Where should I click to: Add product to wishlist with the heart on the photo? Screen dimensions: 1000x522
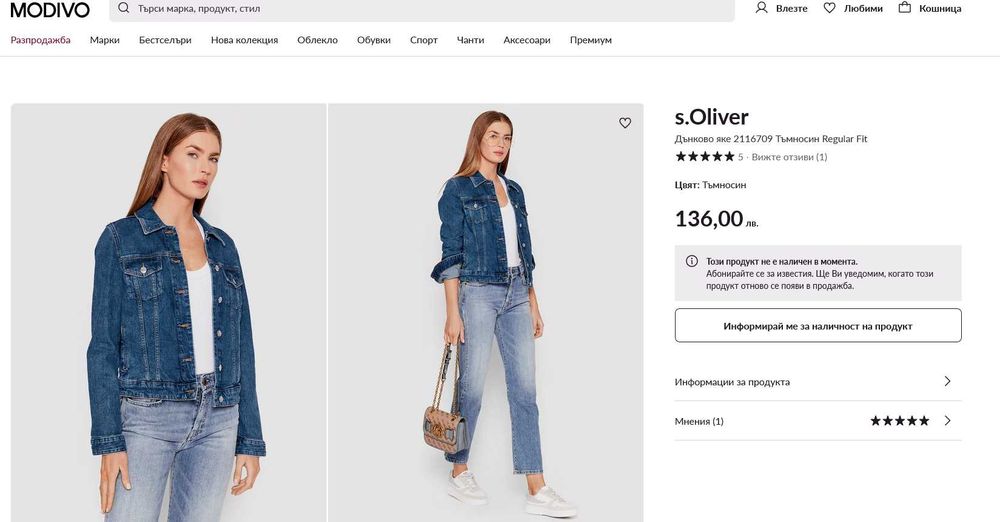pos(625,123)
